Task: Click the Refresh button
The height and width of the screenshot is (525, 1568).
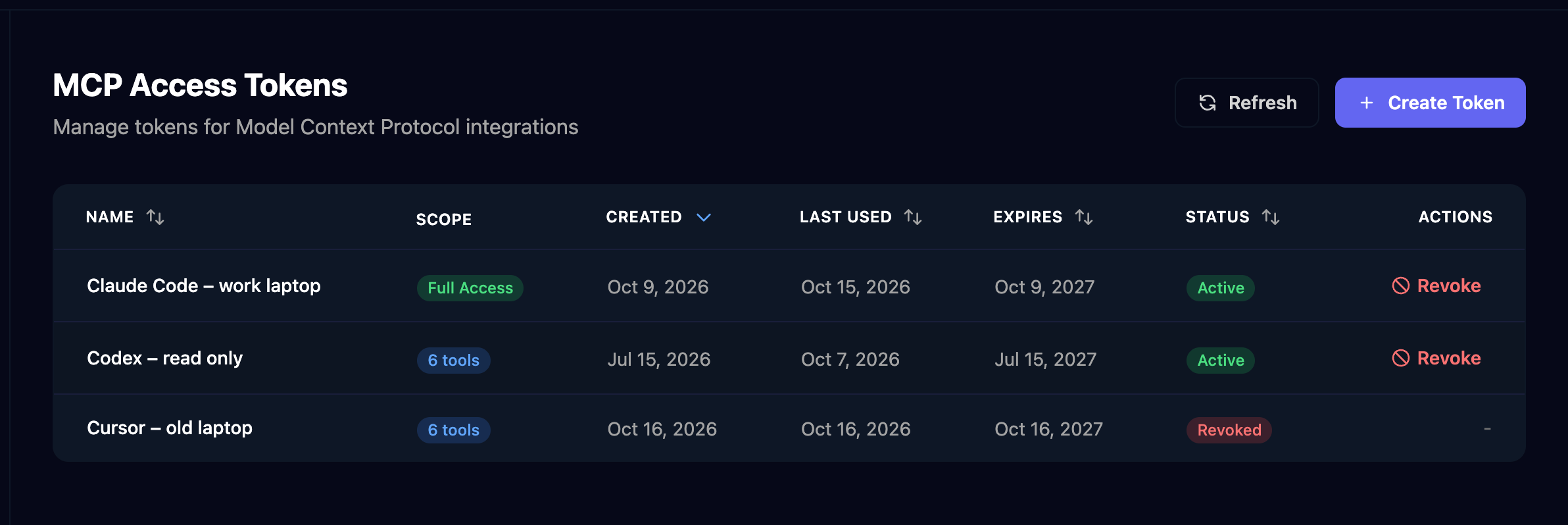Action: (1246, 103)
